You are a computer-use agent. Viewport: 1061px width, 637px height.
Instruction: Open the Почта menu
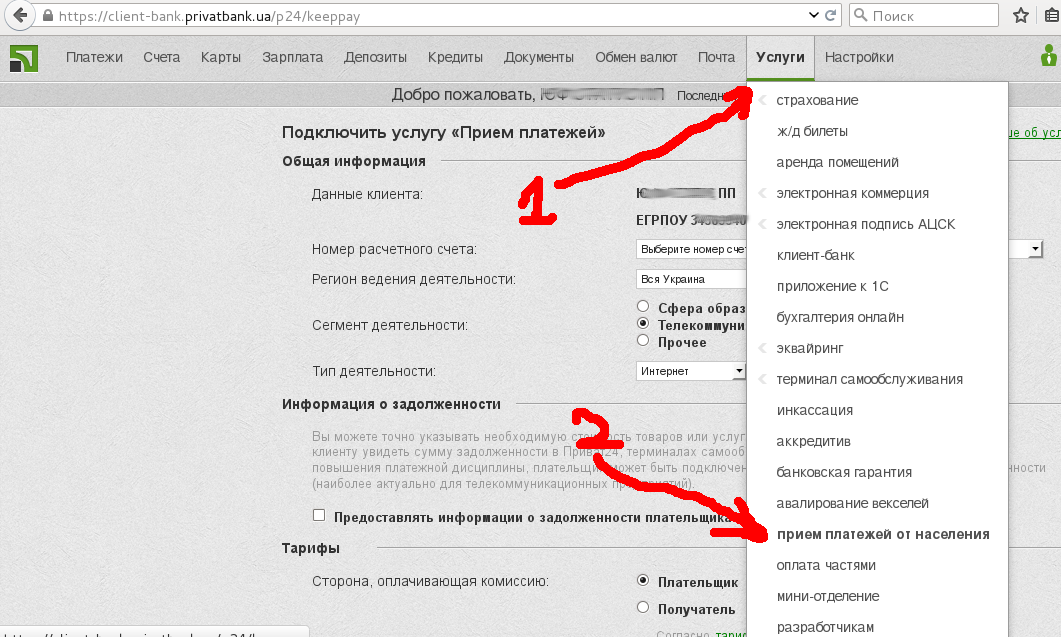pyautogui.click(x=716, y=58)
